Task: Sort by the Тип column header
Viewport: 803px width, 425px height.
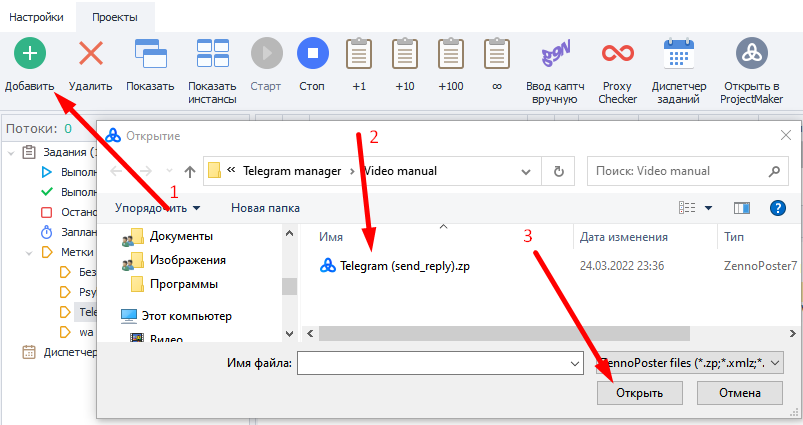Action: 734,237
